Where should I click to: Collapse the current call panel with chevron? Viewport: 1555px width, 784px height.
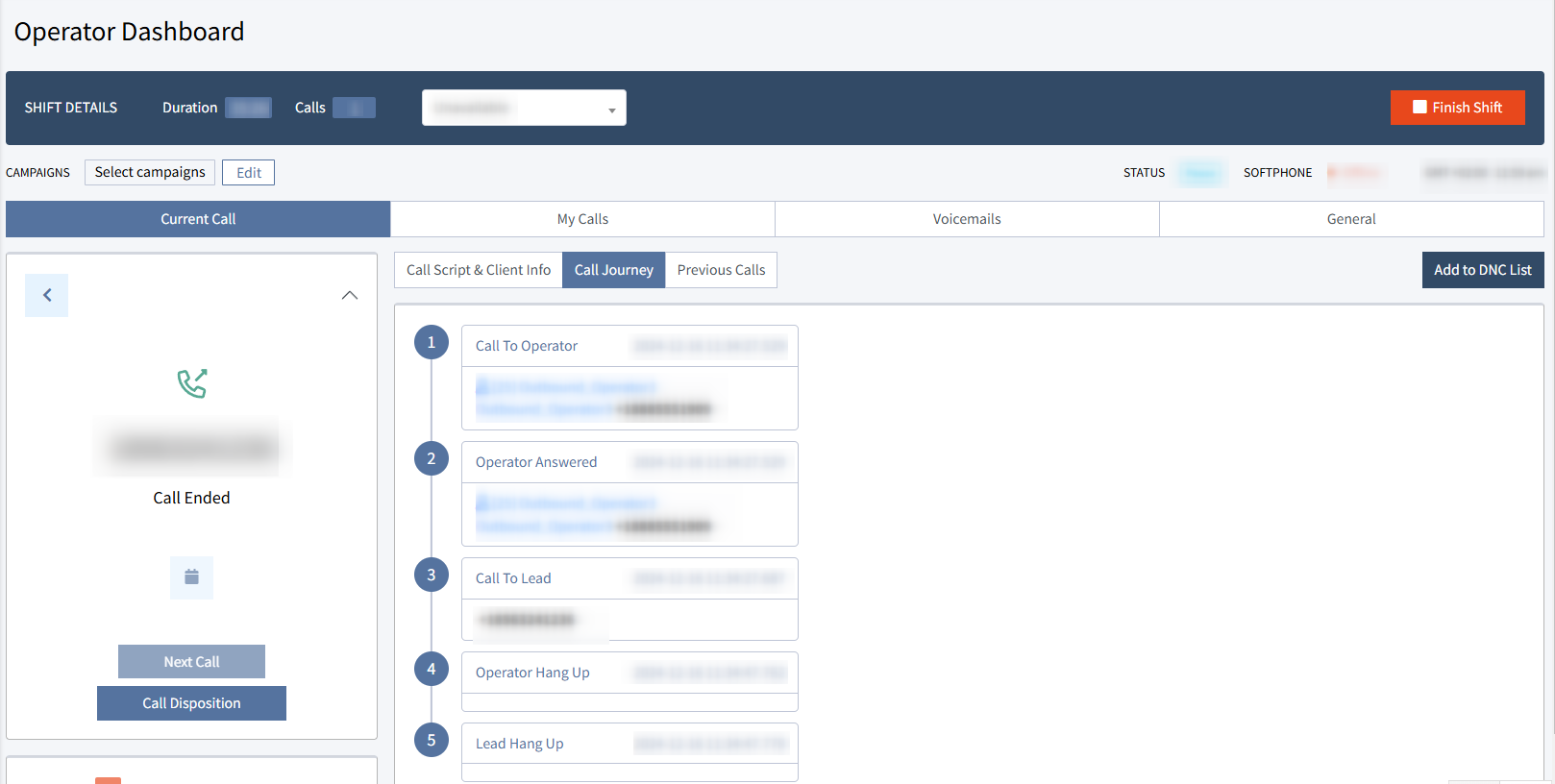pos(350,296)
